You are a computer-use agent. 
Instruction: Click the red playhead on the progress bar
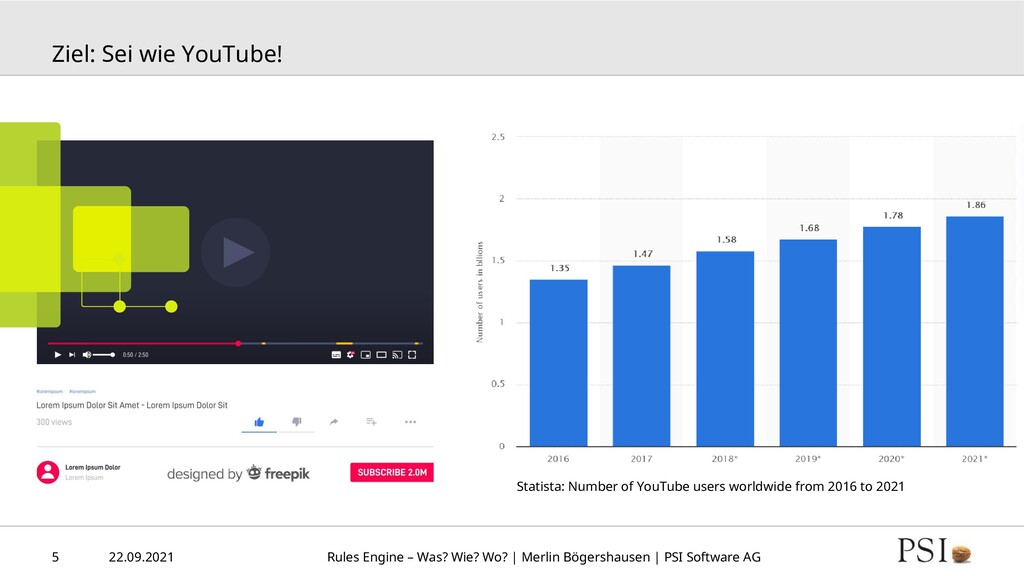pyautogui.click(x=238, y=343)
